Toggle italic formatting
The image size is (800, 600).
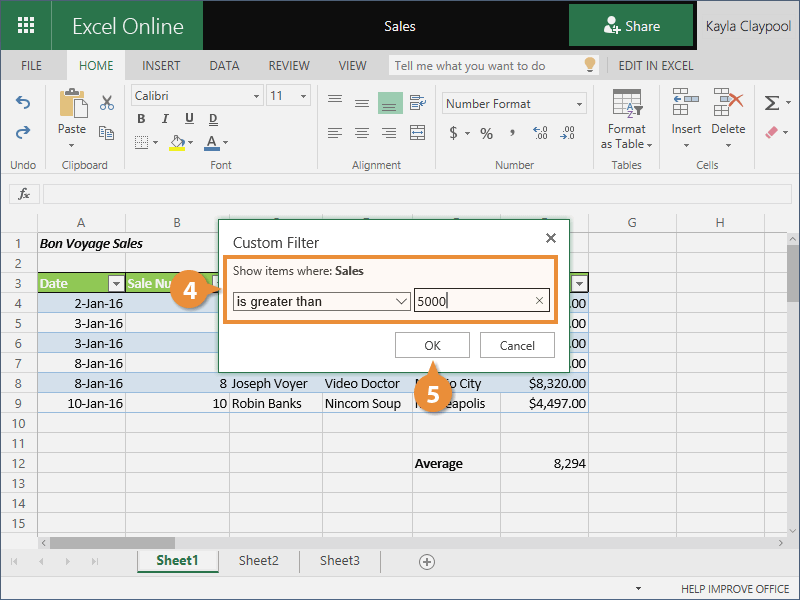[x=162, y=119]
